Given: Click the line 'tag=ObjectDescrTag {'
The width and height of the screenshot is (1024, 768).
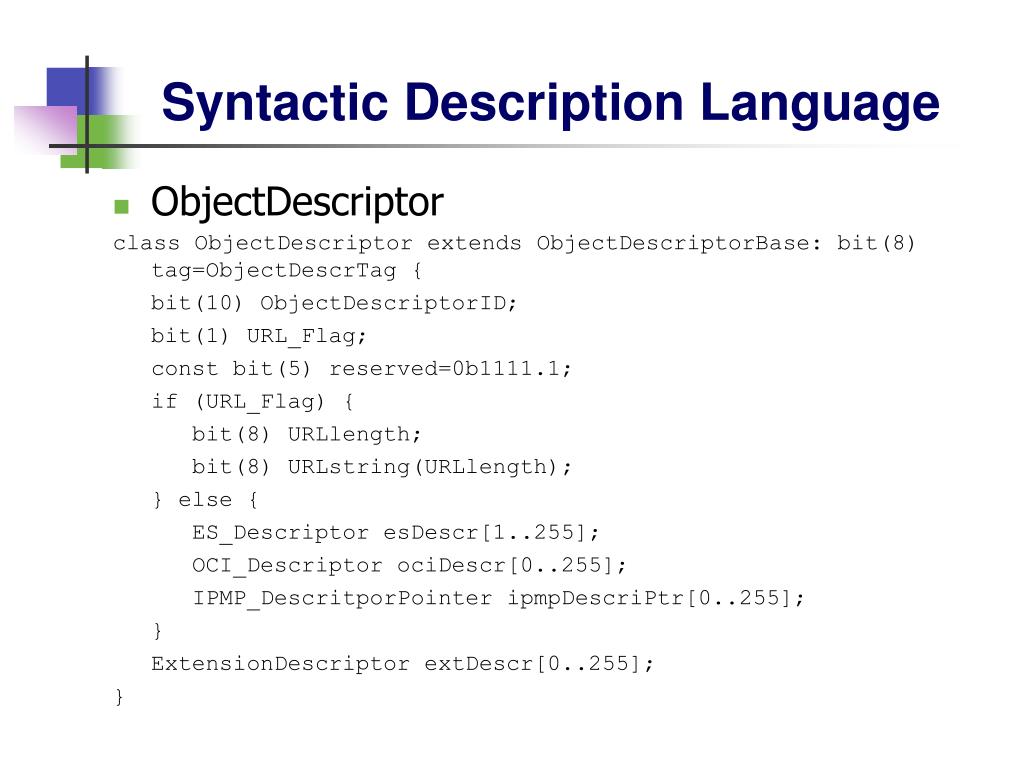Looking at the screenshot, I should [287, 270].
